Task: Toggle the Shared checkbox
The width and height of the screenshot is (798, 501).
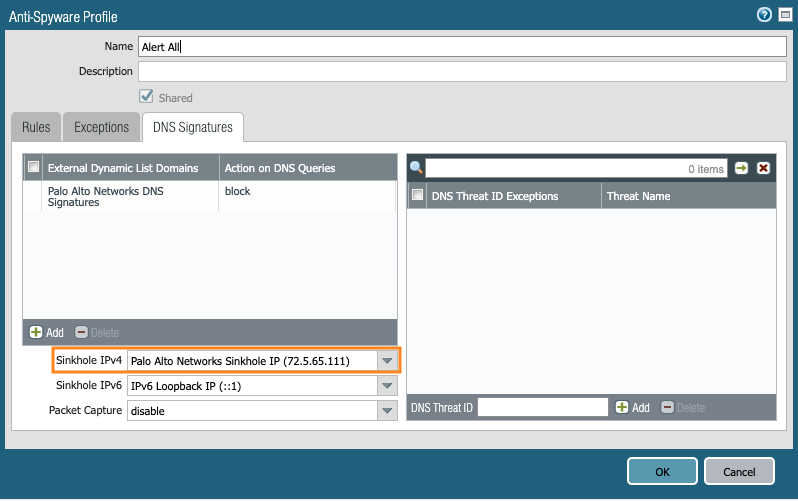Action: click(x=146, y=96)
